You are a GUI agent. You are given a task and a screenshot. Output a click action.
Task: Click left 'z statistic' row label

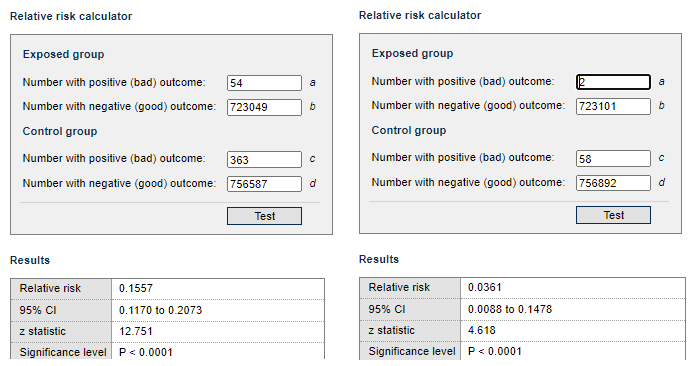click(43, 331)
